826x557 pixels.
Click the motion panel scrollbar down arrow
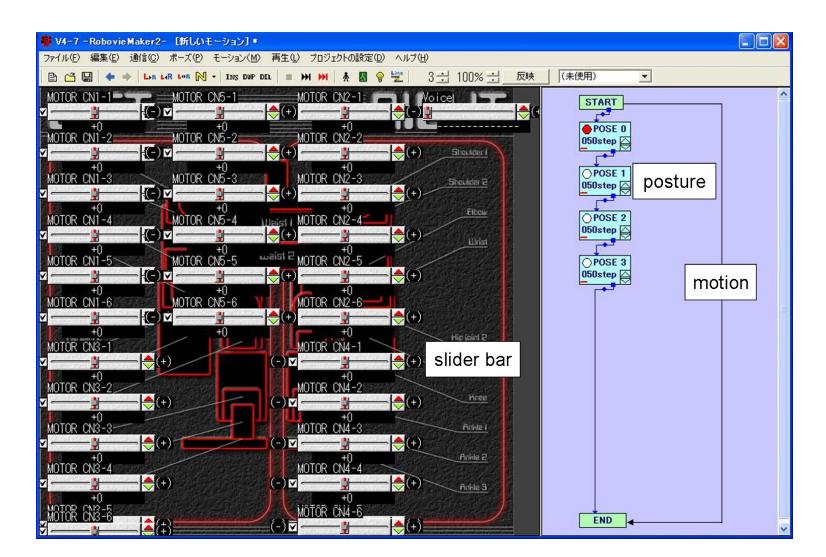pos(784,529)
